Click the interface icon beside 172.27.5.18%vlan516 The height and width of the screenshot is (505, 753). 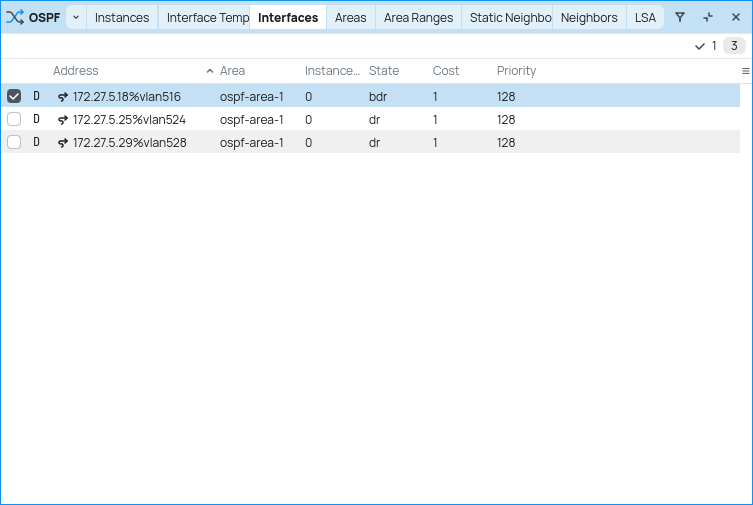[62, 96]
